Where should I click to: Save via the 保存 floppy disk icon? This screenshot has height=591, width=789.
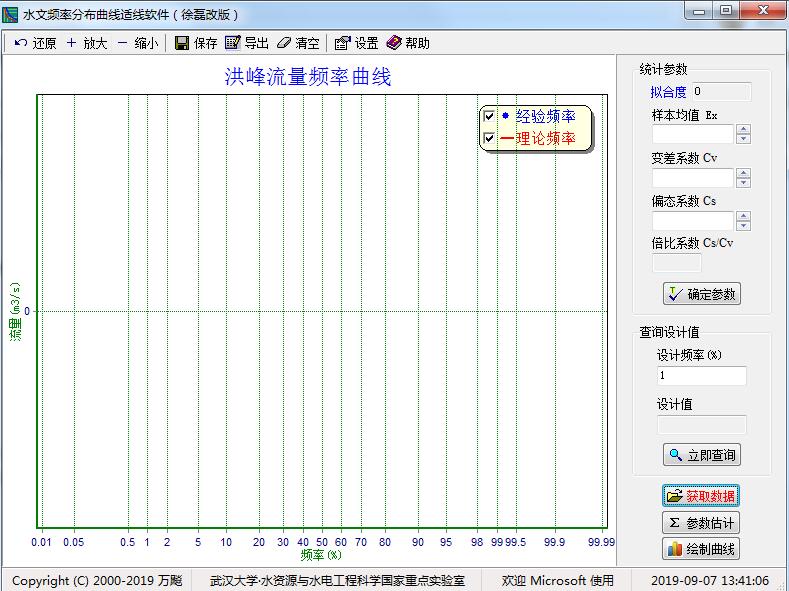(x=182, y=43)
